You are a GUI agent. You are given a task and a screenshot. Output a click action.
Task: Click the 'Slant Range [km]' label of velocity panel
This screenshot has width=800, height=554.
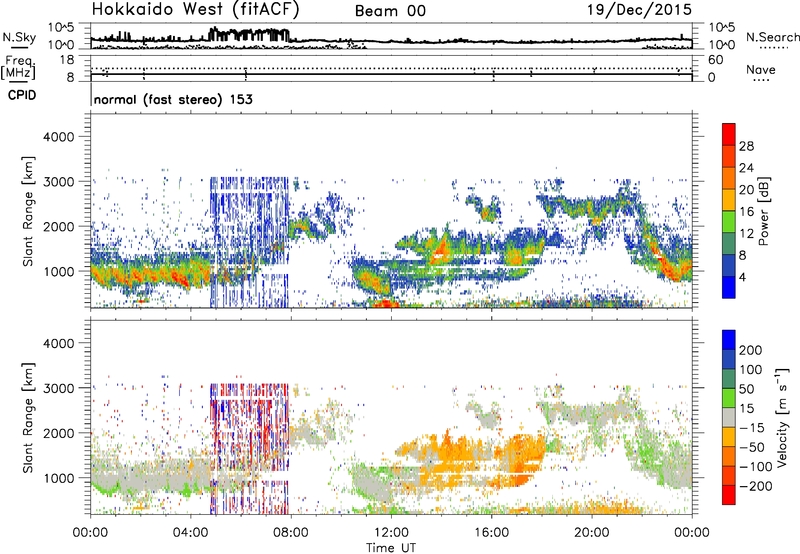[28, 418]
